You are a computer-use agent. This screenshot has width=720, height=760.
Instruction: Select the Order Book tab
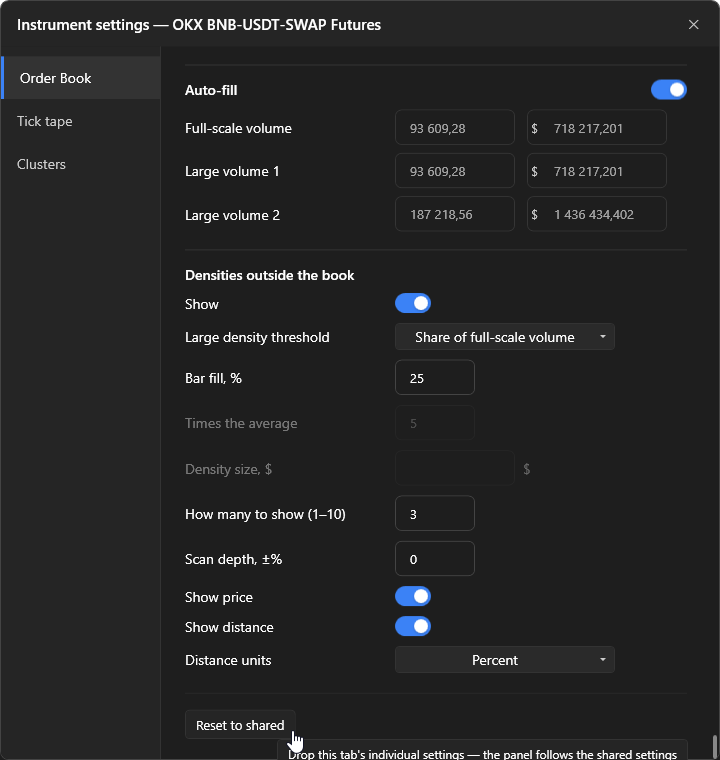pos(81,78)
